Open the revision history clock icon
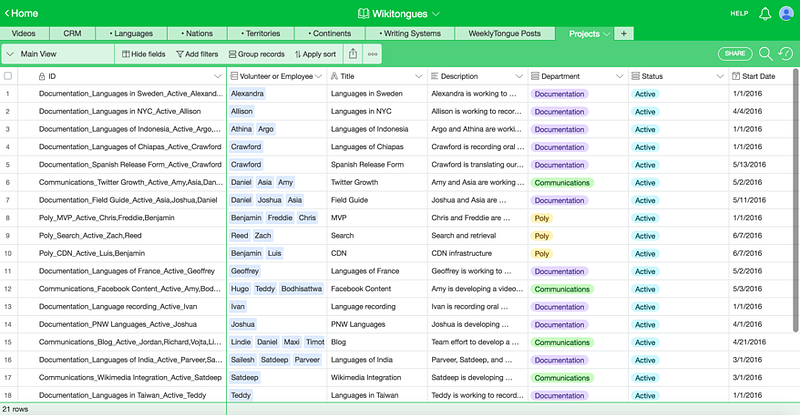The image size is (800, 415). click(x=786, y=54)
